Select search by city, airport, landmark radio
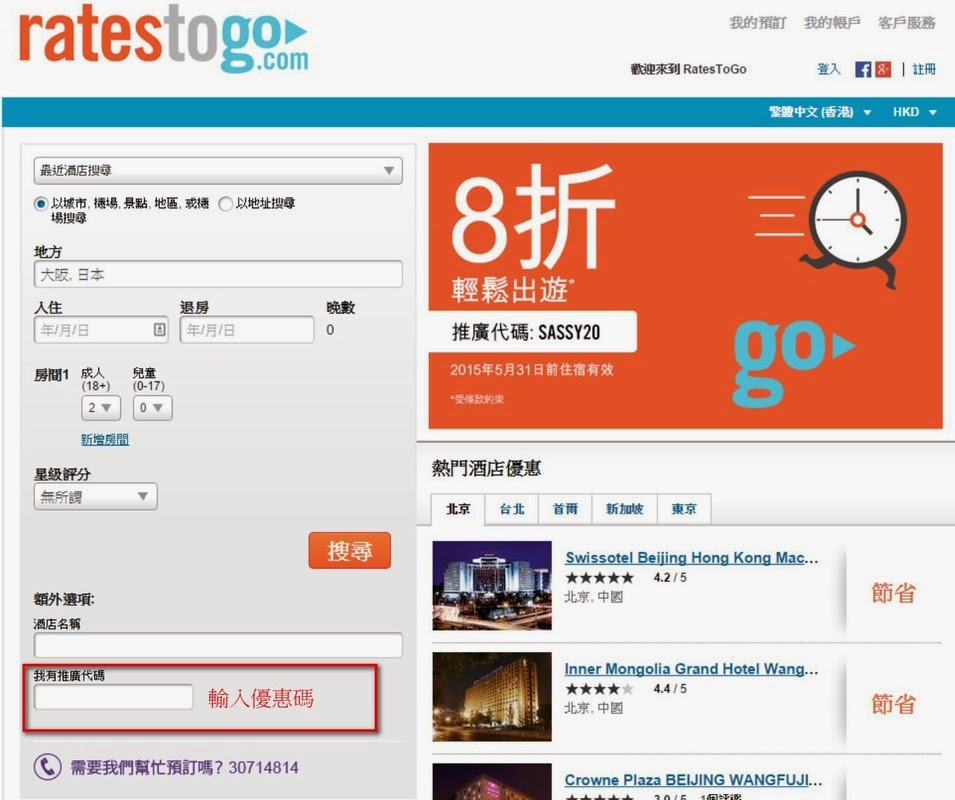 tap(41, 203)
